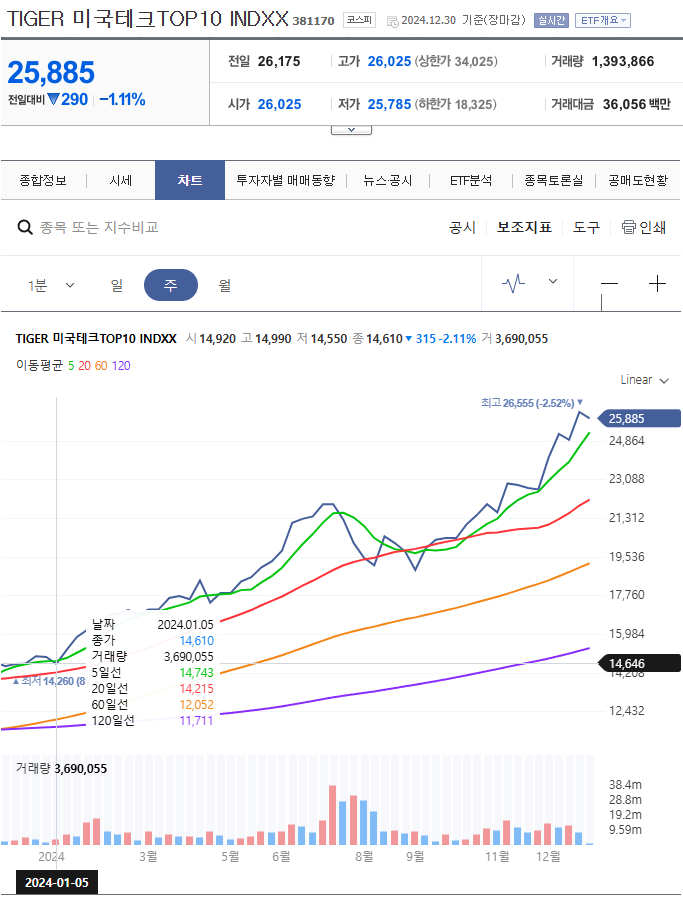The width and height of the screenshot is (683, 897).
Task: Open 보조지표 indicators menu
Action: tap(524, 228)
